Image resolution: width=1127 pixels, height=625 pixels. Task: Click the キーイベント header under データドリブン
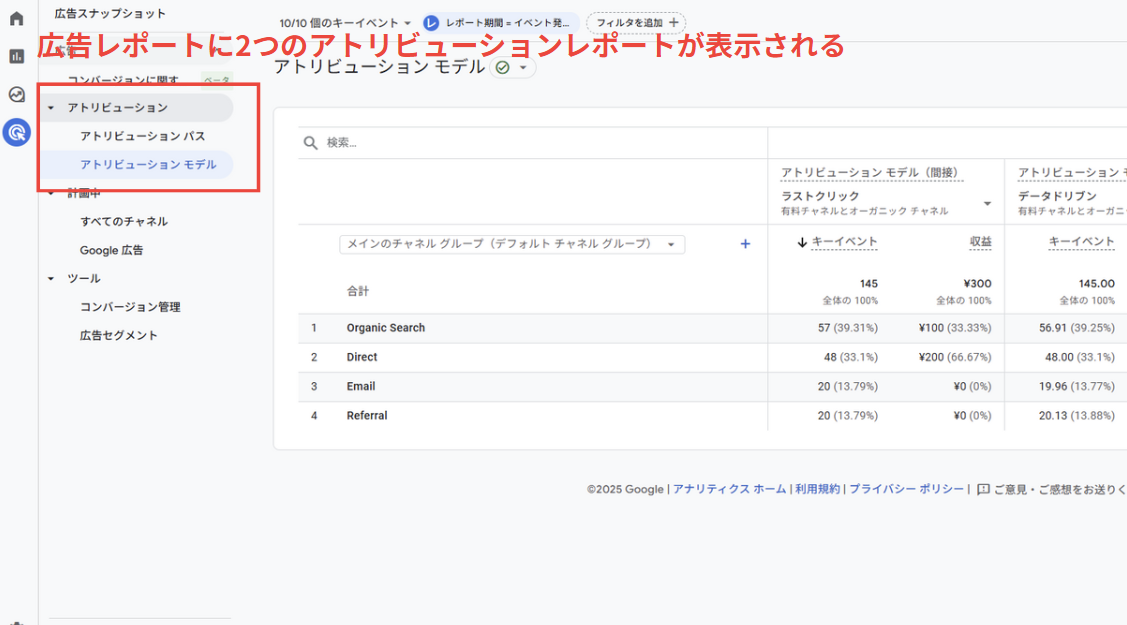[1082, 242]
